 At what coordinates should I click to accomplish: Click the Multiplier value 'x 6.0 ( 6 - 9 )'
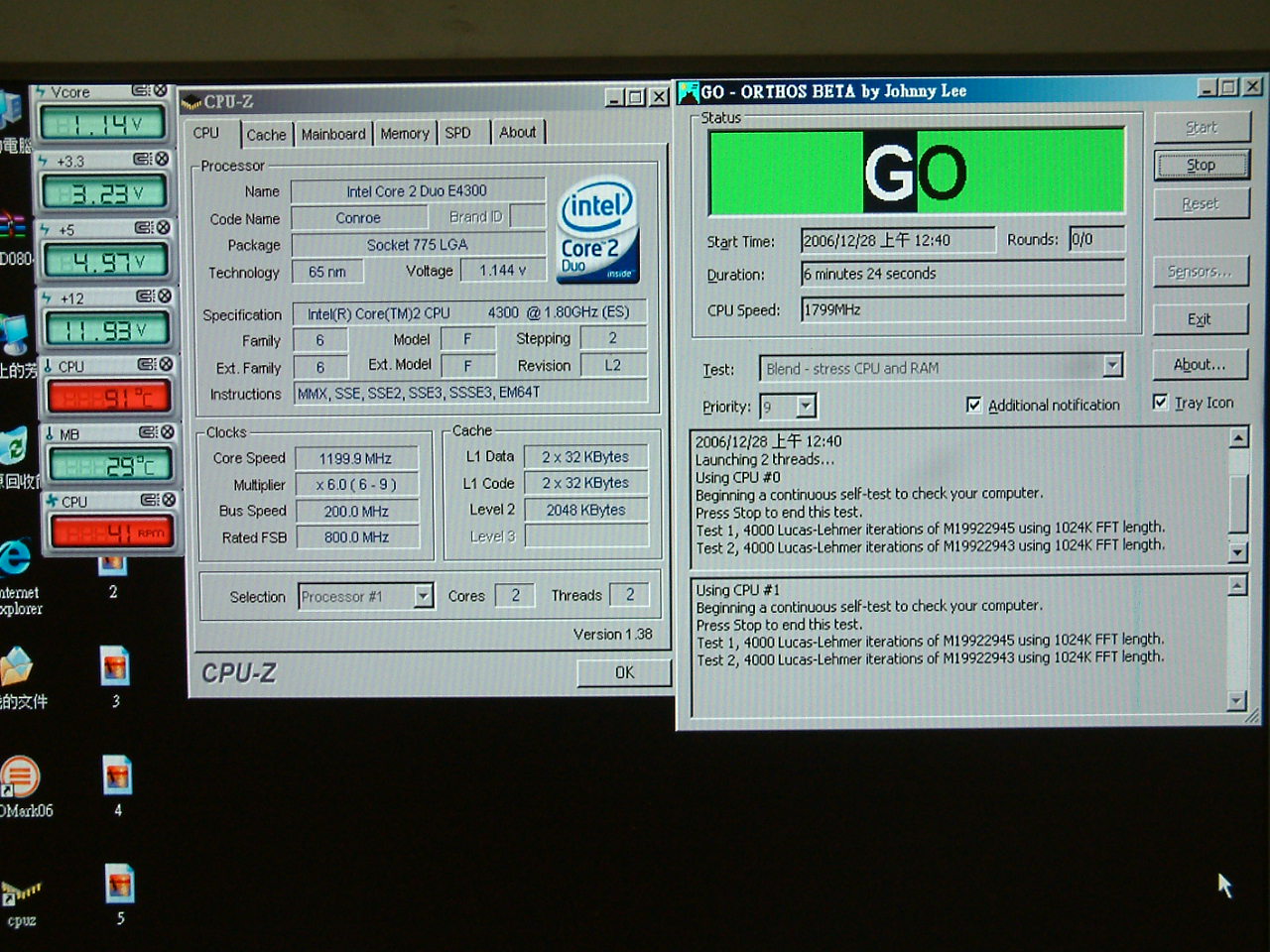tap(355, 484)
